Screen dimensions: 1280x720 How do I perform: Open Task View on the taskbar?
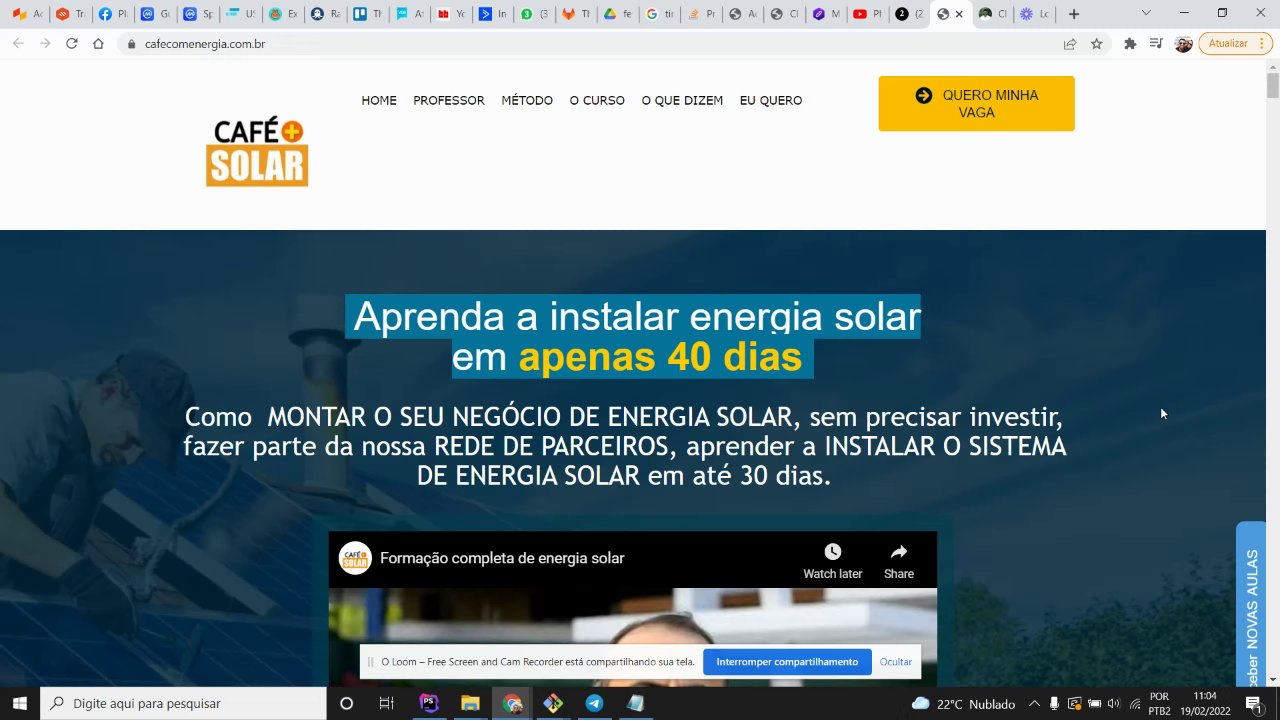tap(387, 703)
